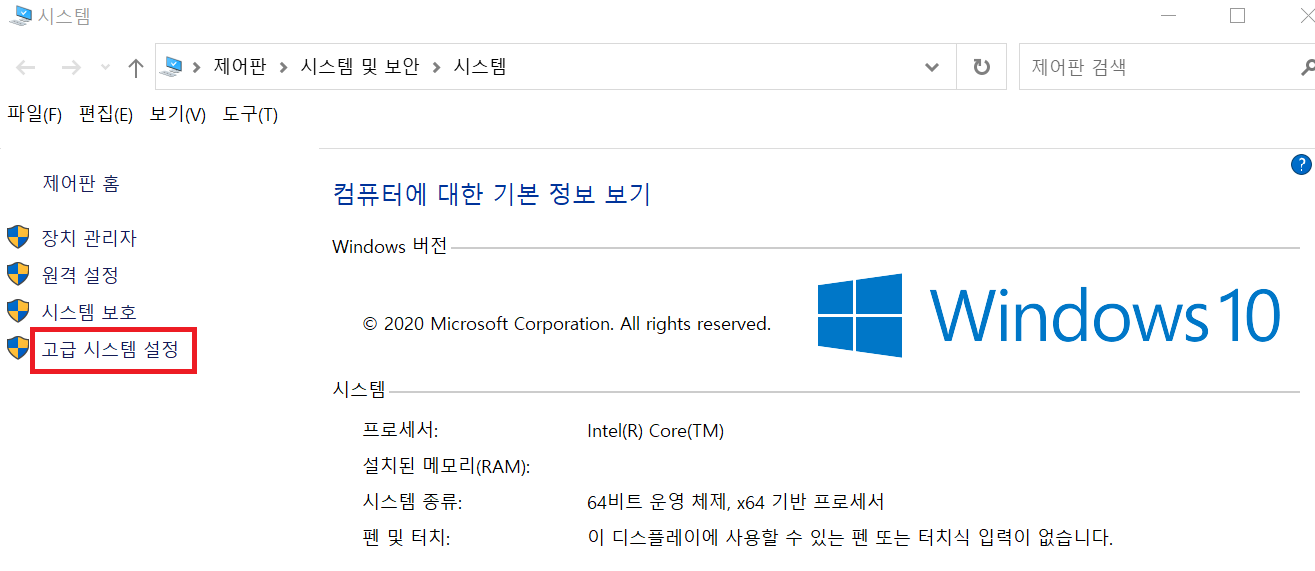The height and width of the screenshot is (571, 1315).
Task: Select the pen and touch unavailable text
Action: click(x=850, y=537)
